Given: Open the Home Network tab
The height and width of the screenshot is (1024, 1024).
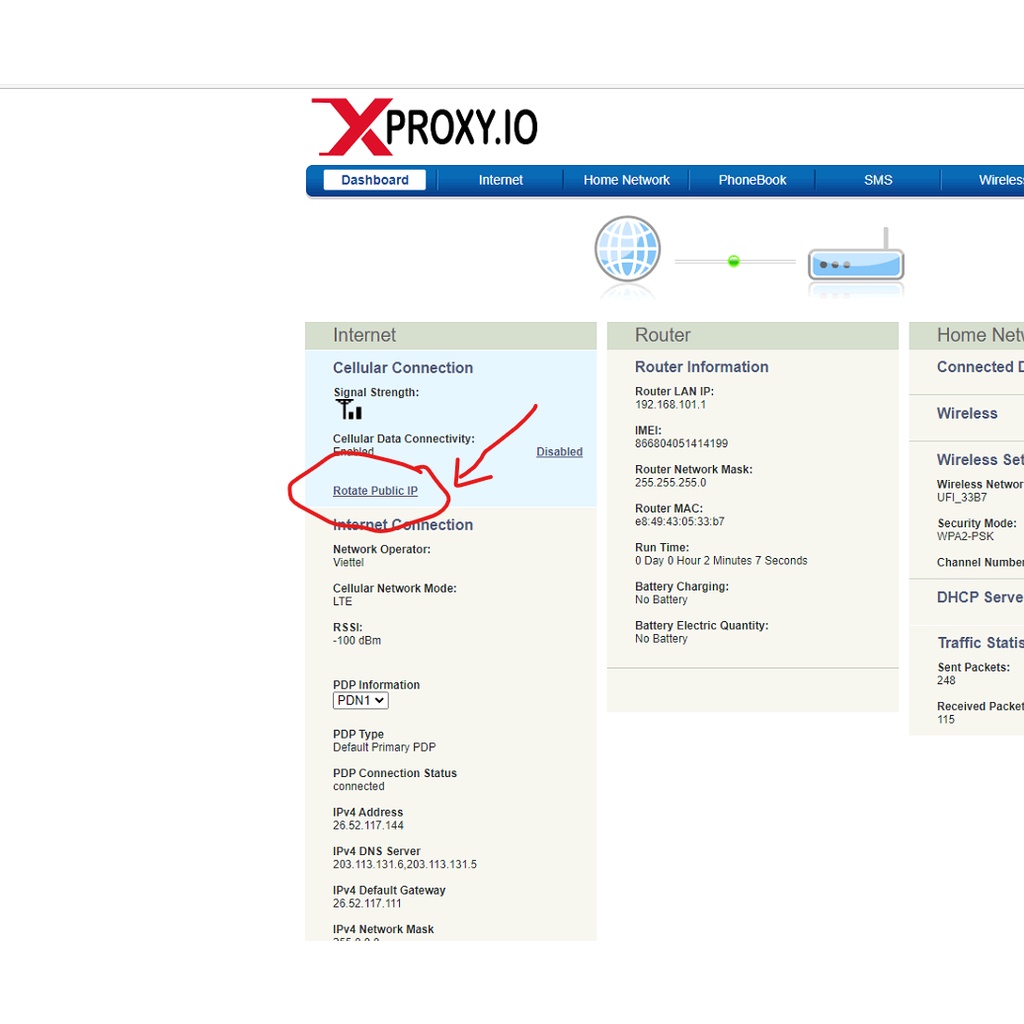Looking at the screenshot, I should point(626,180).
